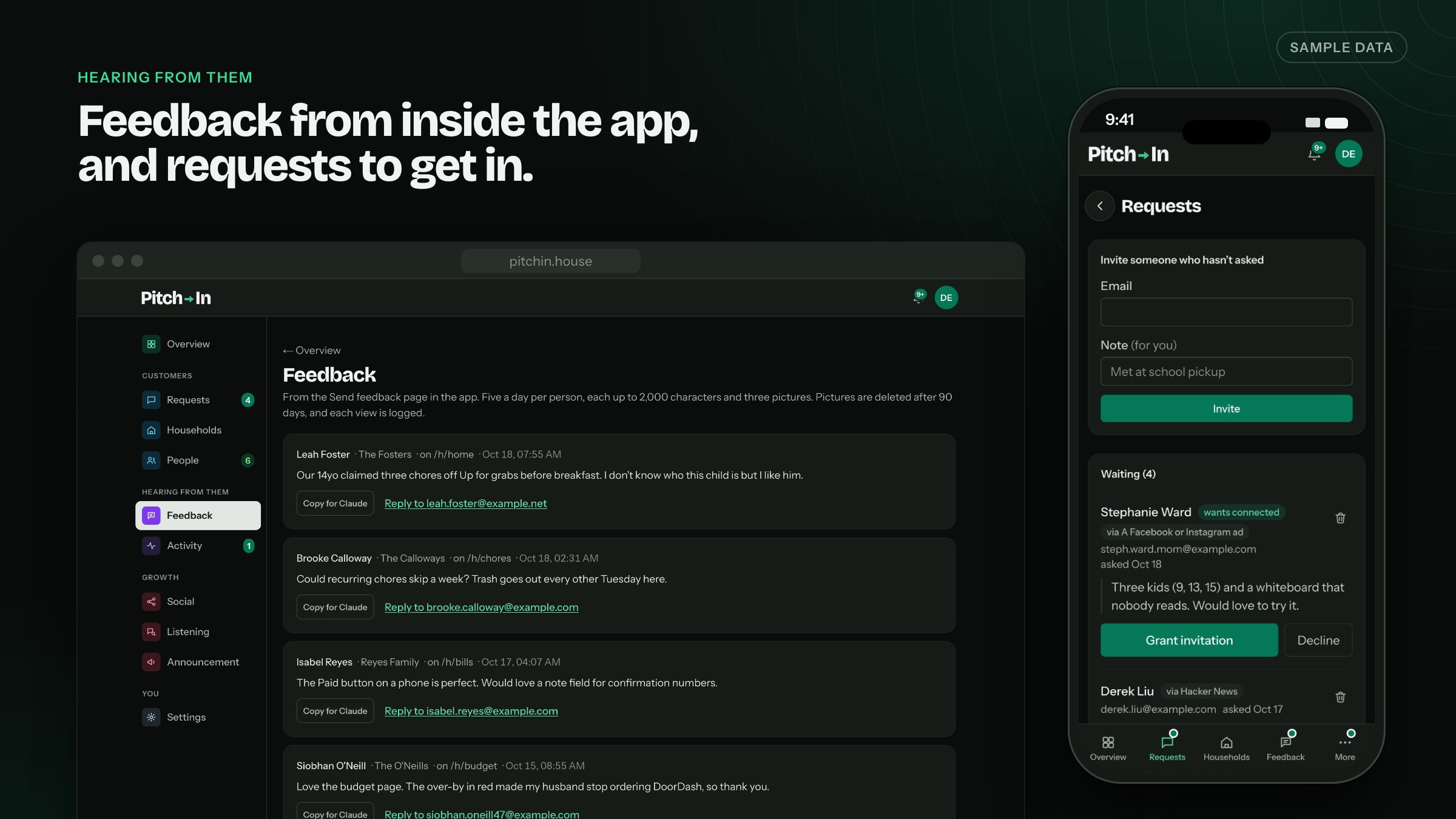The width and height of the screenshot is (1456, 819).
Task: Open Listening in the desktop sidebar
Action: coord(198,632)
